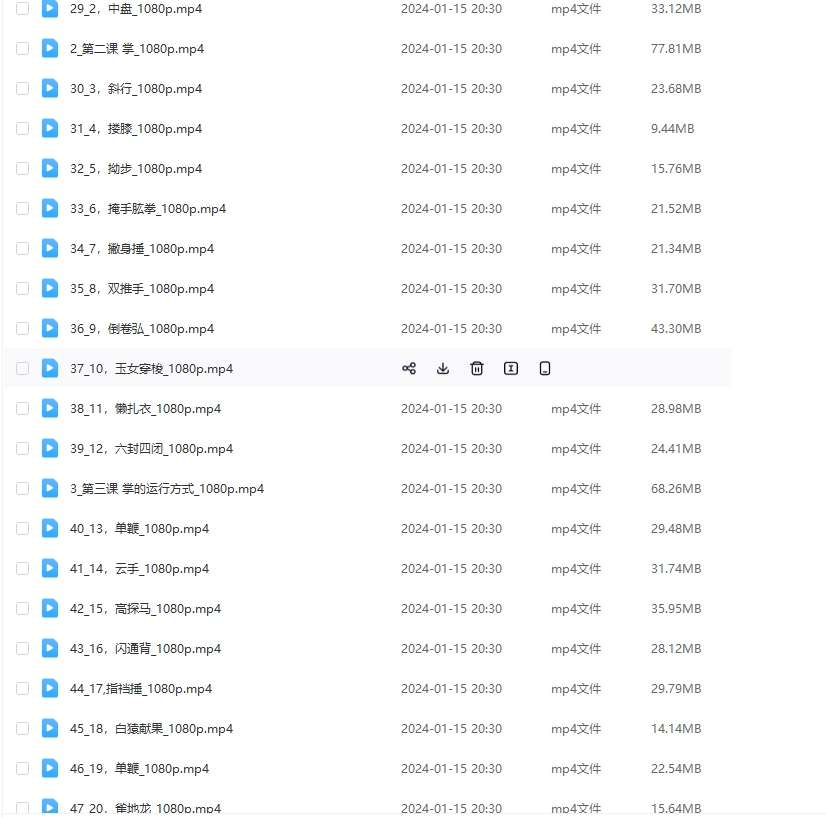826x818 pixels.
Task: Click video icon of 41_14 云手 file
Action: [50, 568]
